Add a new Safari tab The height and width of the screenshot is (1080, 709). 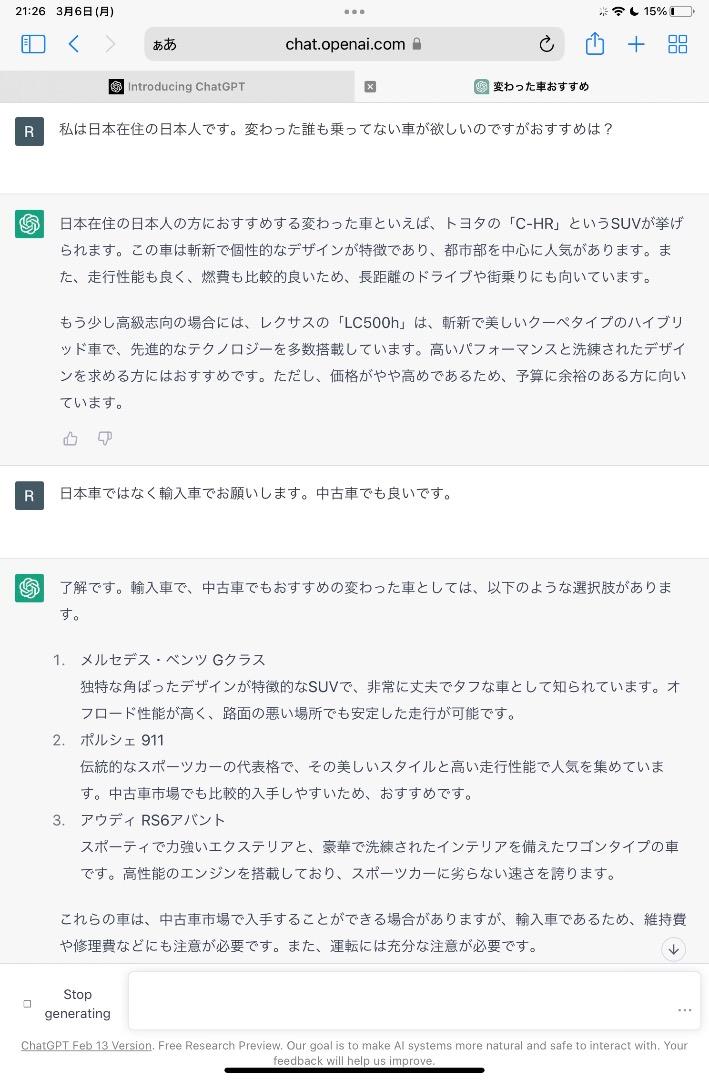636,45
